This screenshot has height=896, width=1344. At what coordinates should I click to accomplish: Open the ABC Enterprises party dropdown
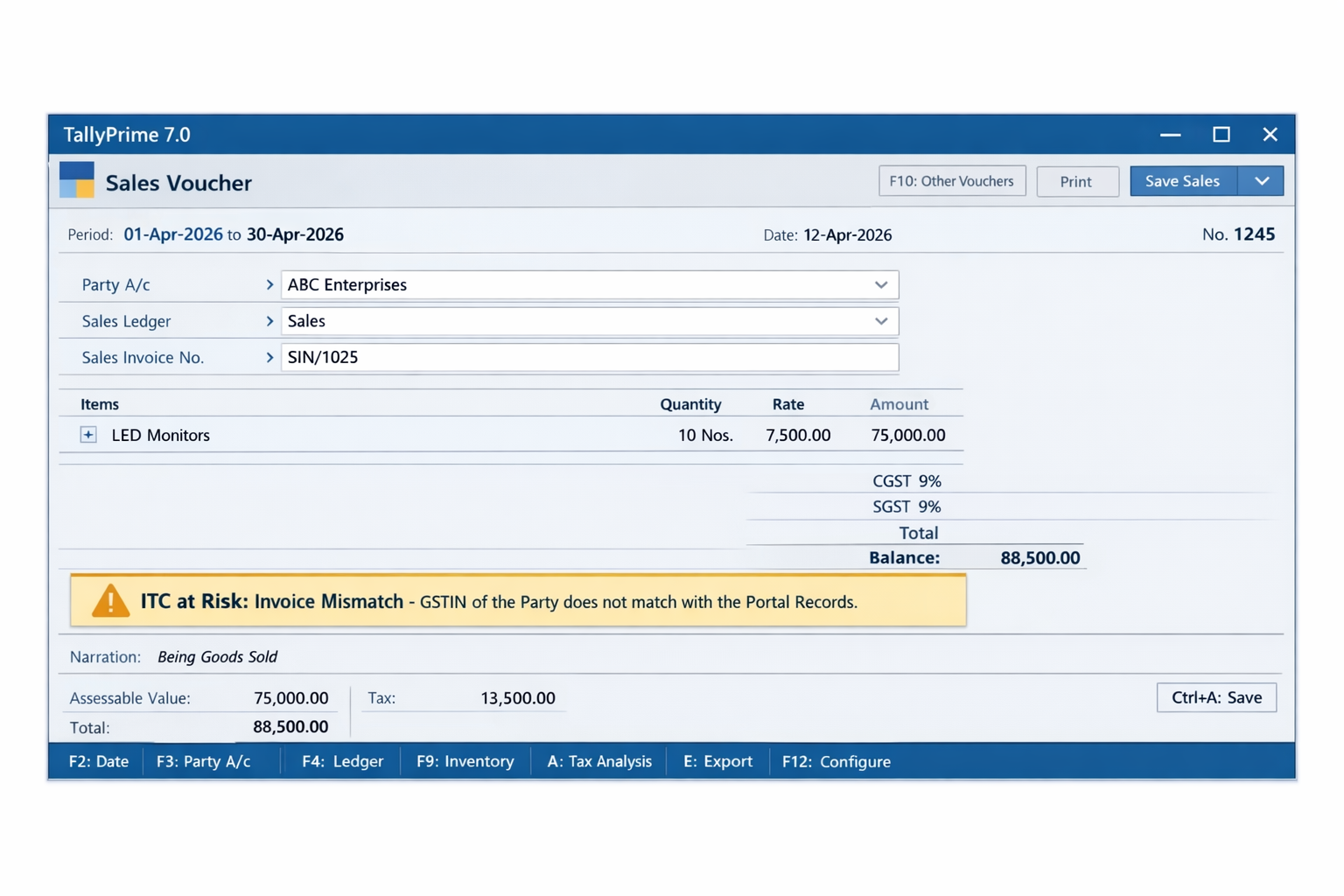[x=881, y=284]
